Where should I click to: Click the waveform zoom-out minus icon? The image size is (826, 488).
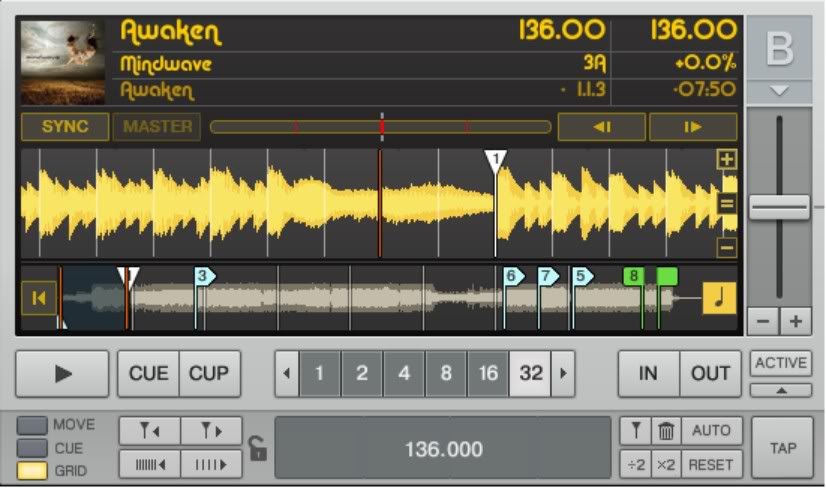[x=727, y=248]
